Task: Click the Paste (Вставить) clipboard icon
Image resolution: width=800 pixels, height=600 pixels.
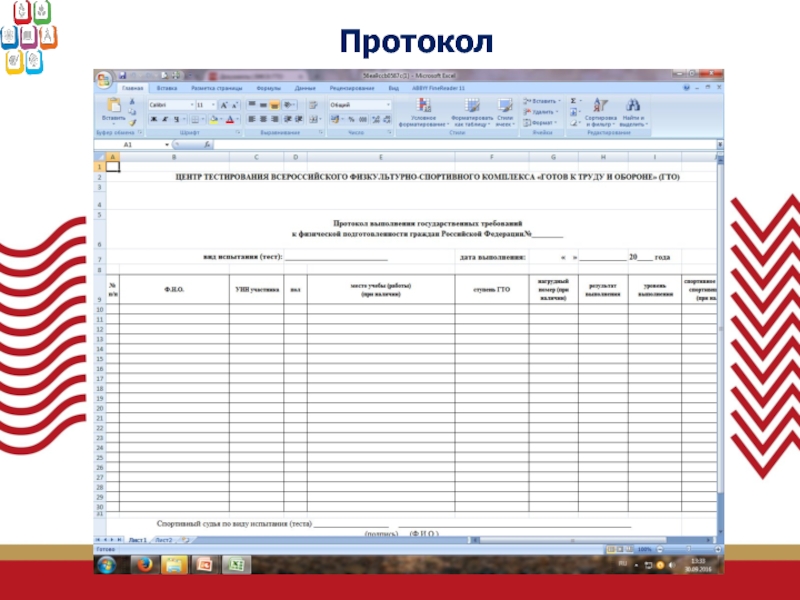Action: click(114, 107)
